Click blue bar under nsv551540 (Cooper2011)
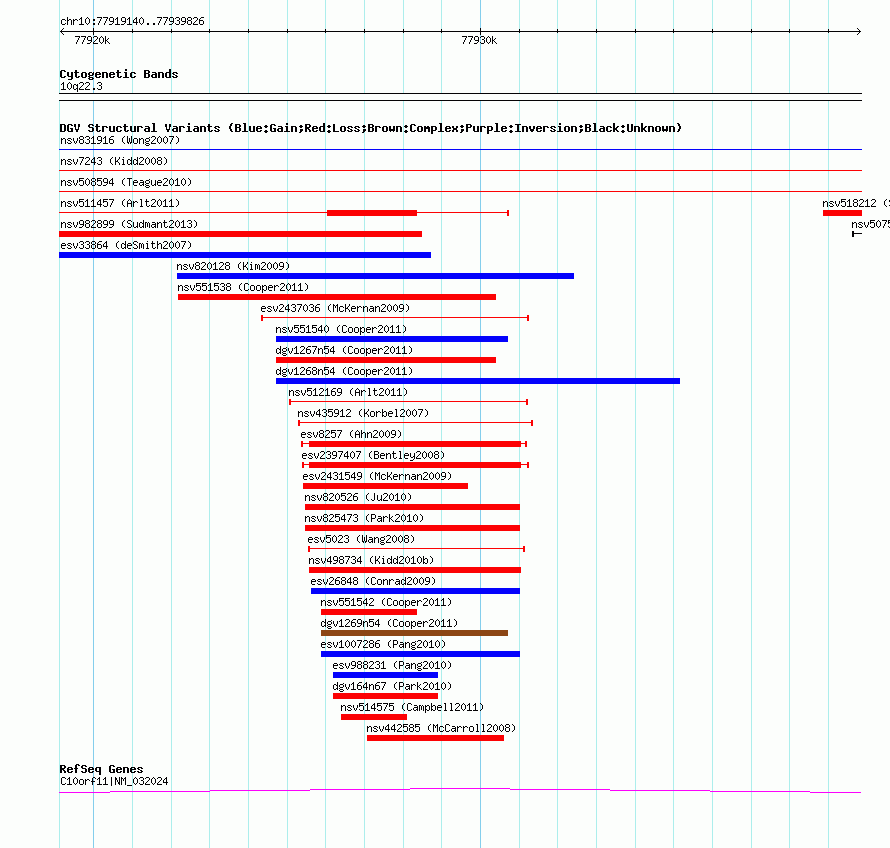The image size is (890, 848). (x=392, y=339)
